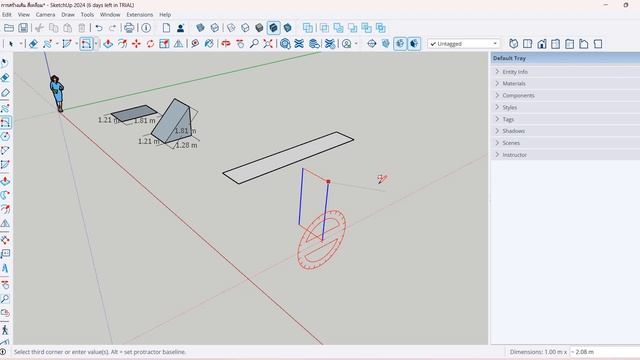Image resolution: width=640 pixels, height=360 pixels.
Task: Pick the Eraser tool in the horizontal toolbar
Action: click(33, 44)
